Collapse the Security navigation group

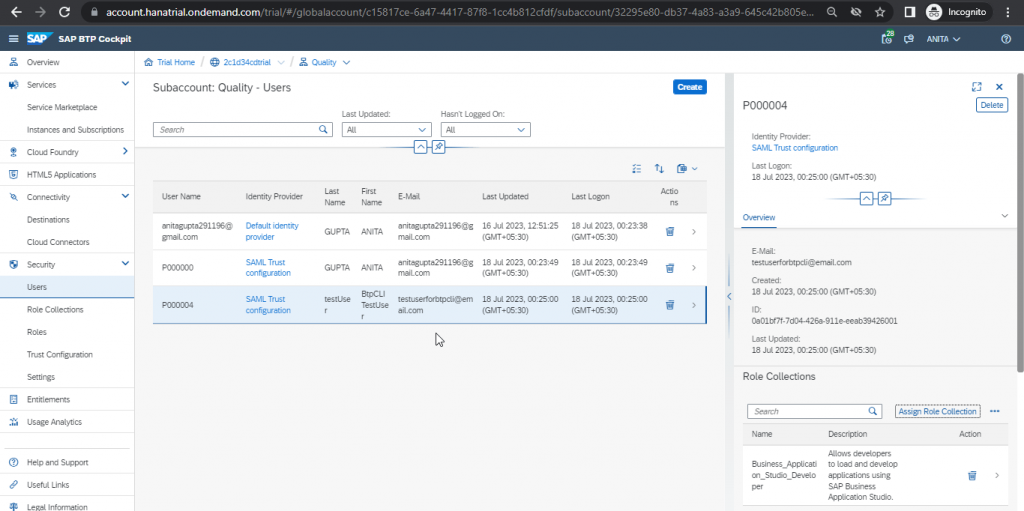125,264
